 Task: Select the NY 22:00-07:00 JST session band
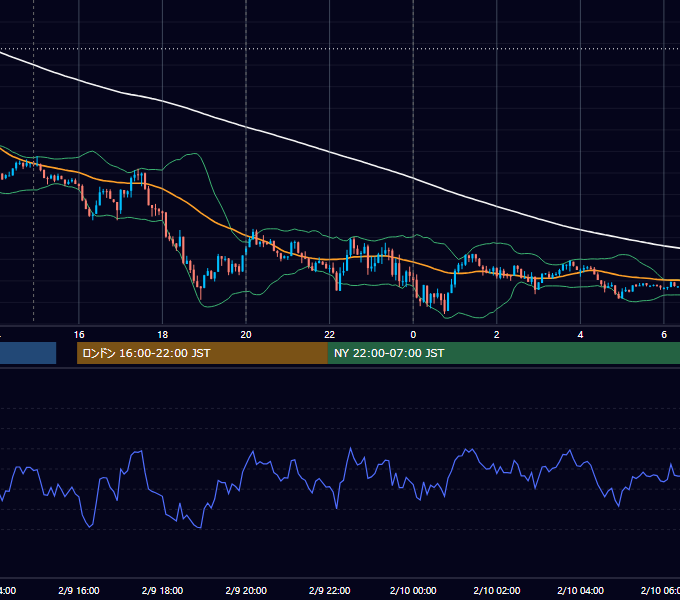coord(503,353)
